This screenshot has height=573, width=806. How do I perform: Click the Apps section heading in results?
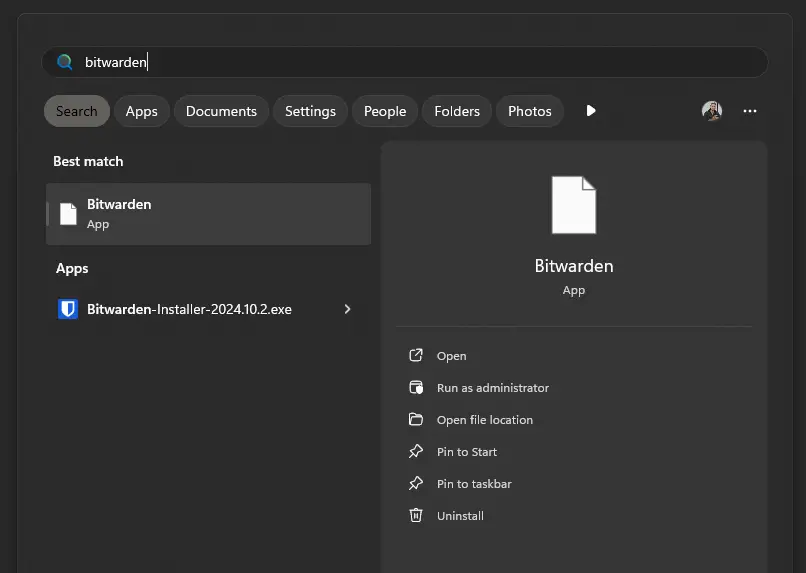point(72,269)
